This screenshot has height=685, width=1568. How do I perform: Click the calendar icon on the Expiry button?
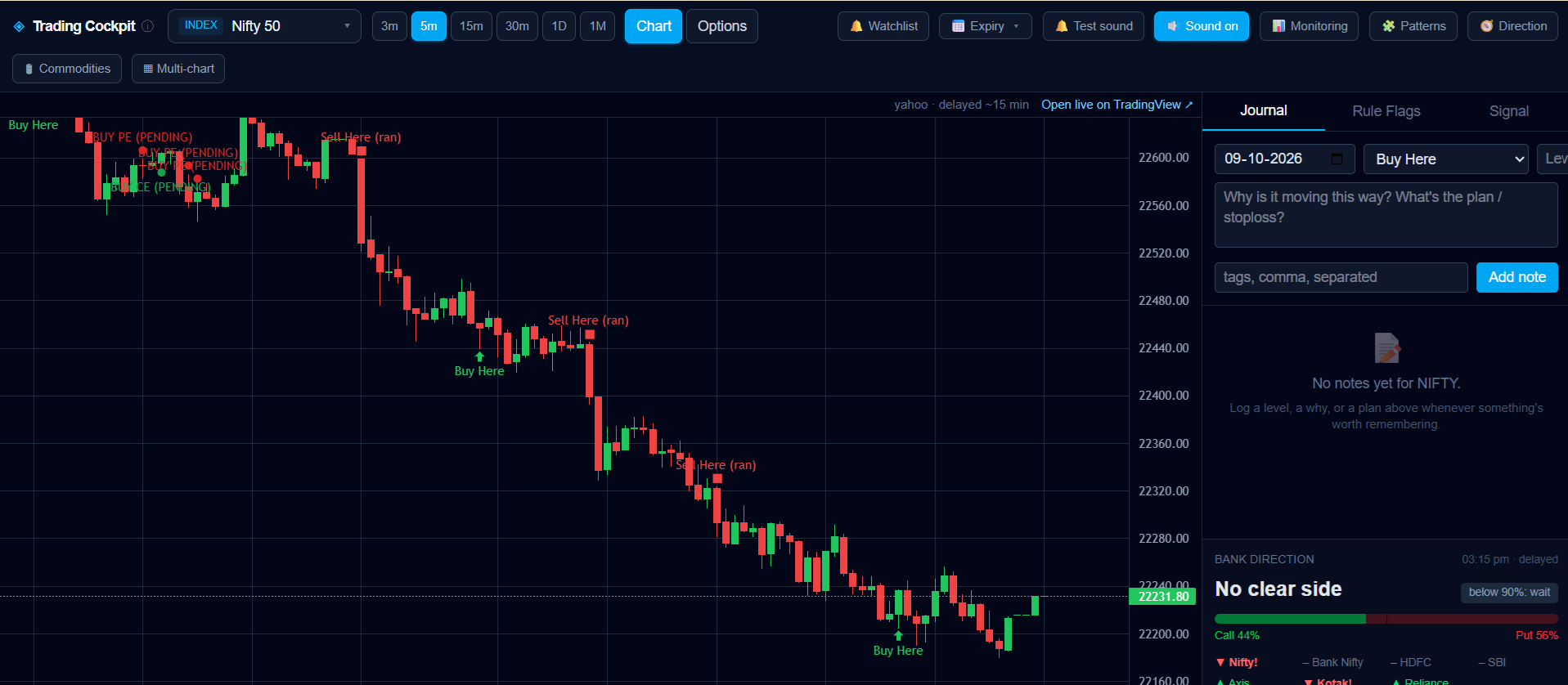(959, 26)
